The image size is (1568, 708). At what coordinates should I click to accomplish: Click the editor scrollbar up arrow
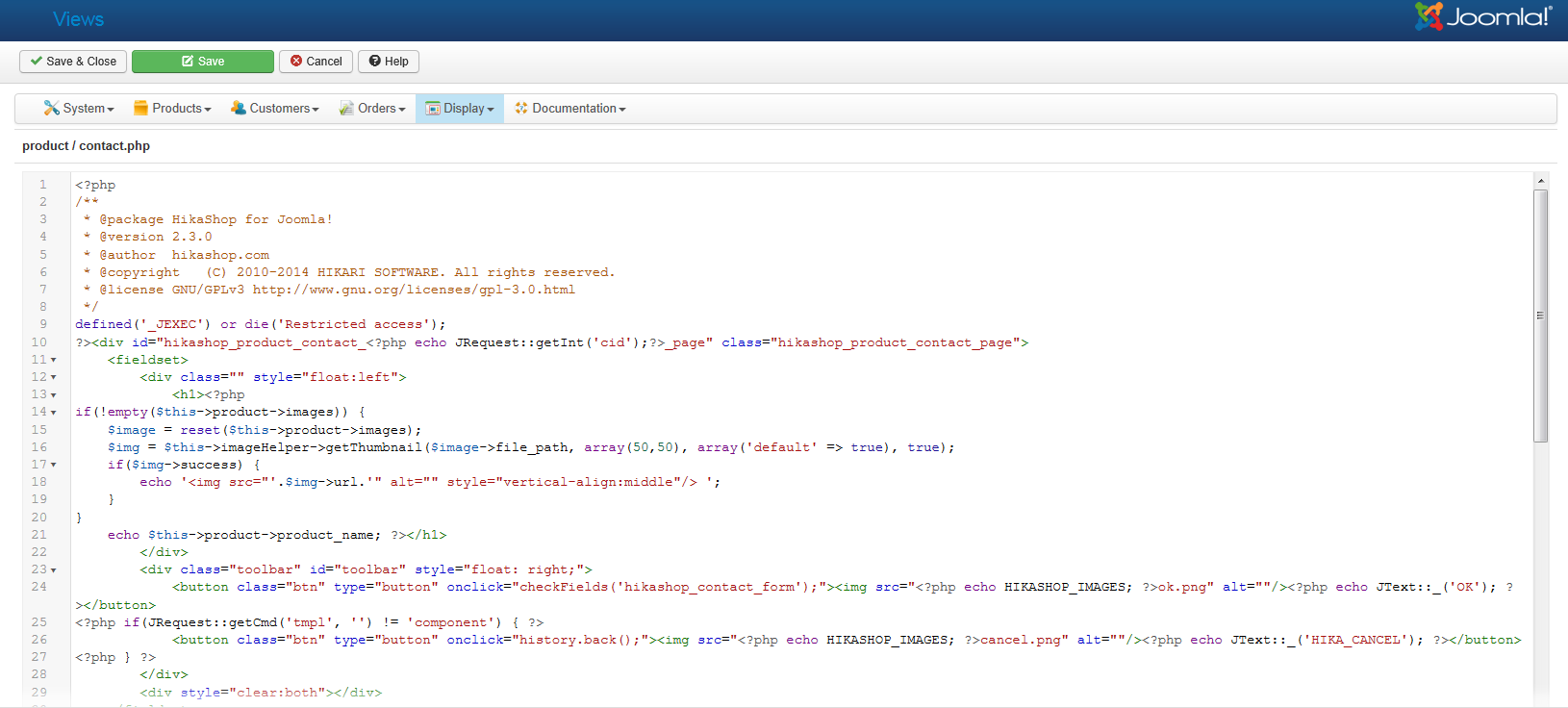1540,181
